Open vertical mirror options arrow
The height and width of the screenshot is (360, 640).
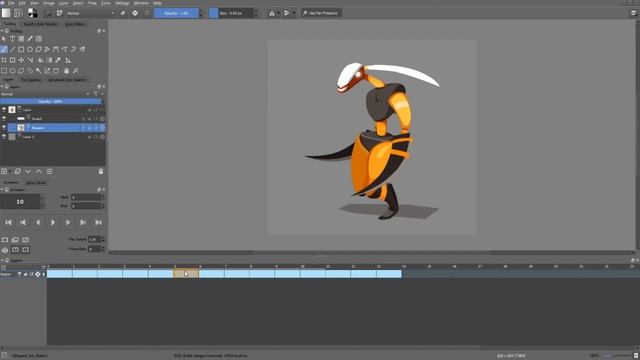click(293, 13)
